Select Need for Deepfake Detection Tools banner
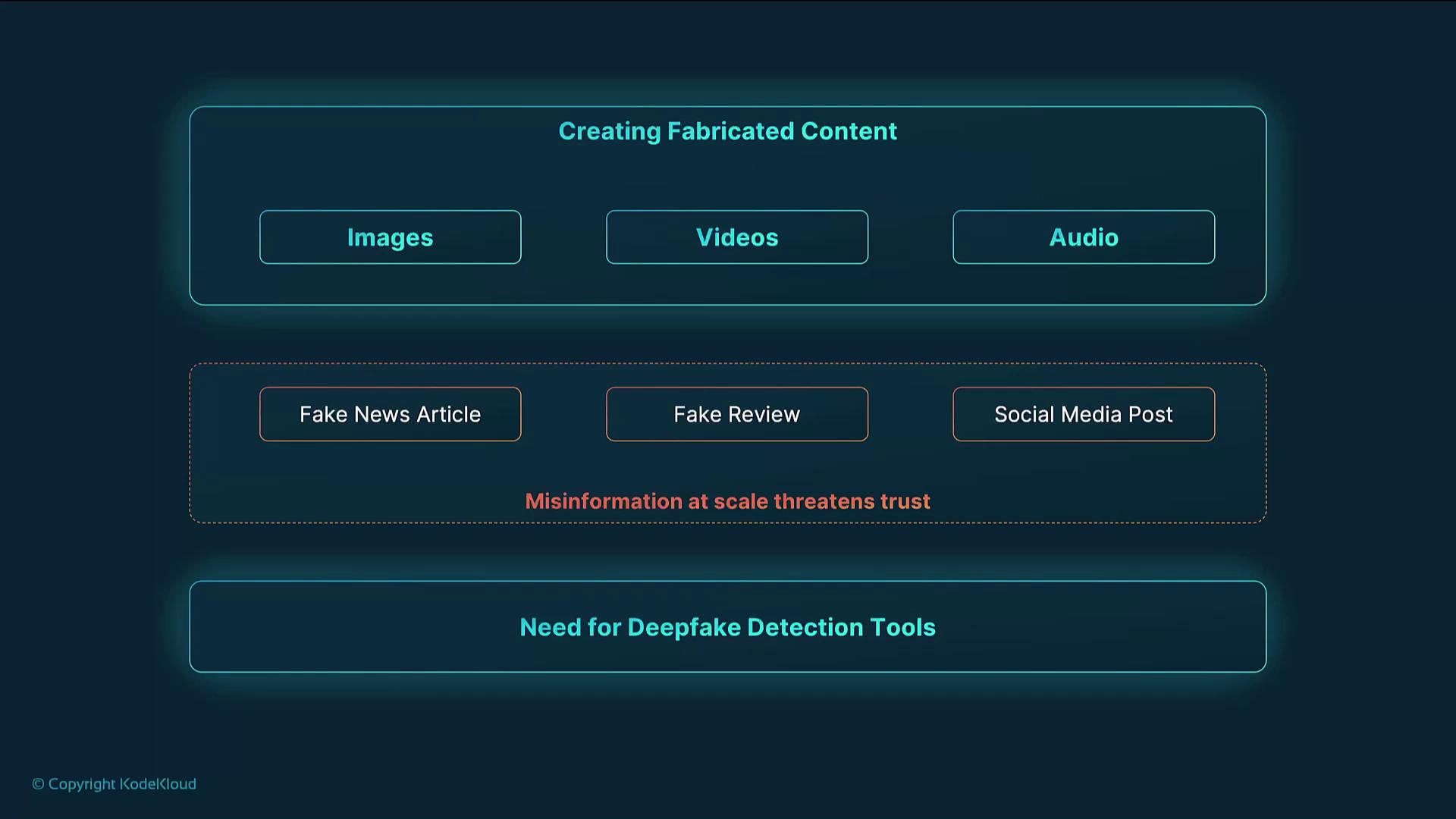Screen dimensions: 1456x819 (x=727, y=627)
